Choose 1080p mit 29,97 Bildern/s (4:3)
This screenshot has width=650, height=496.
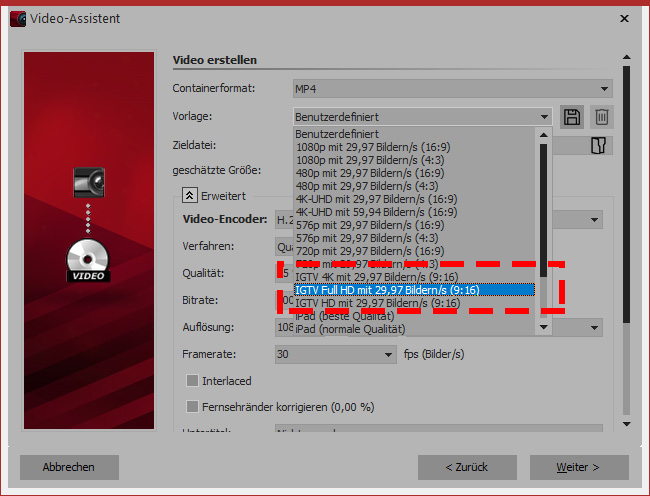pyautogui.click(x=415, y=160)
